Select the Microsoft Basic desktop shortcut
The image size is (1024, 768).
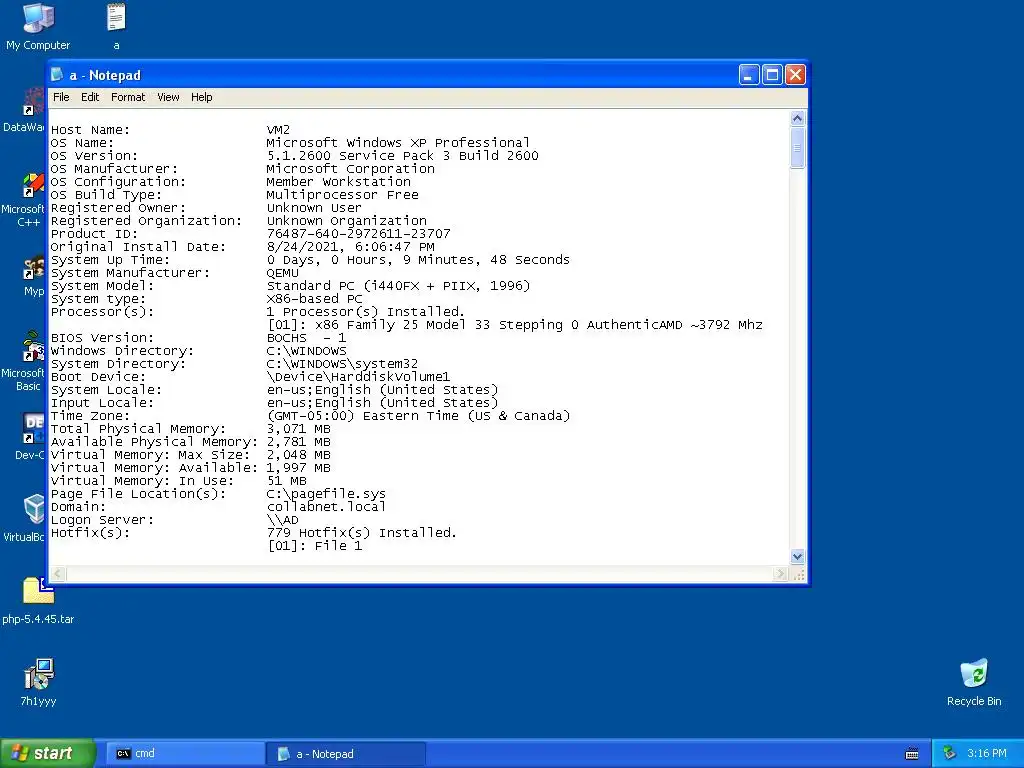coord(24,362)
